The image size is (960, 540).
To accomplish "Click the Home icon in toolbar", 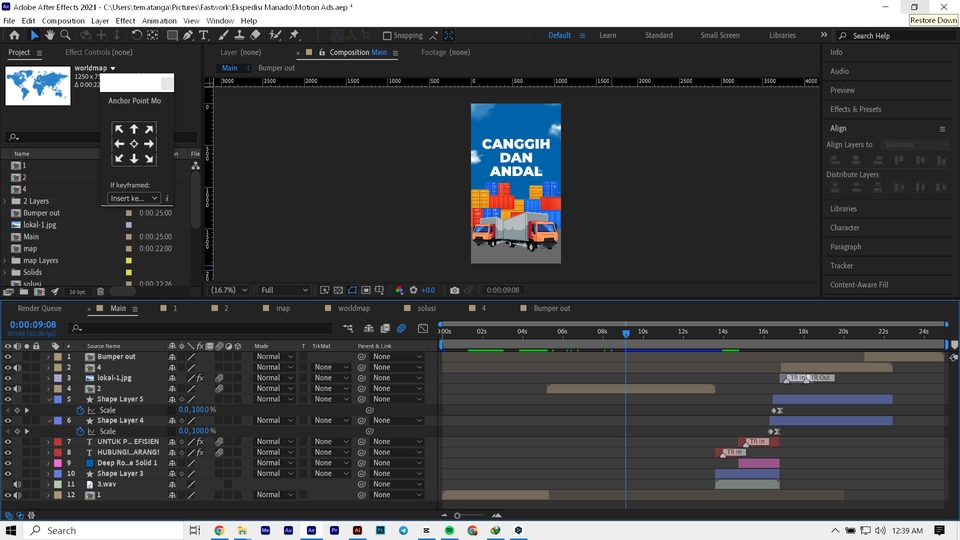I will (x=14, y=36).
